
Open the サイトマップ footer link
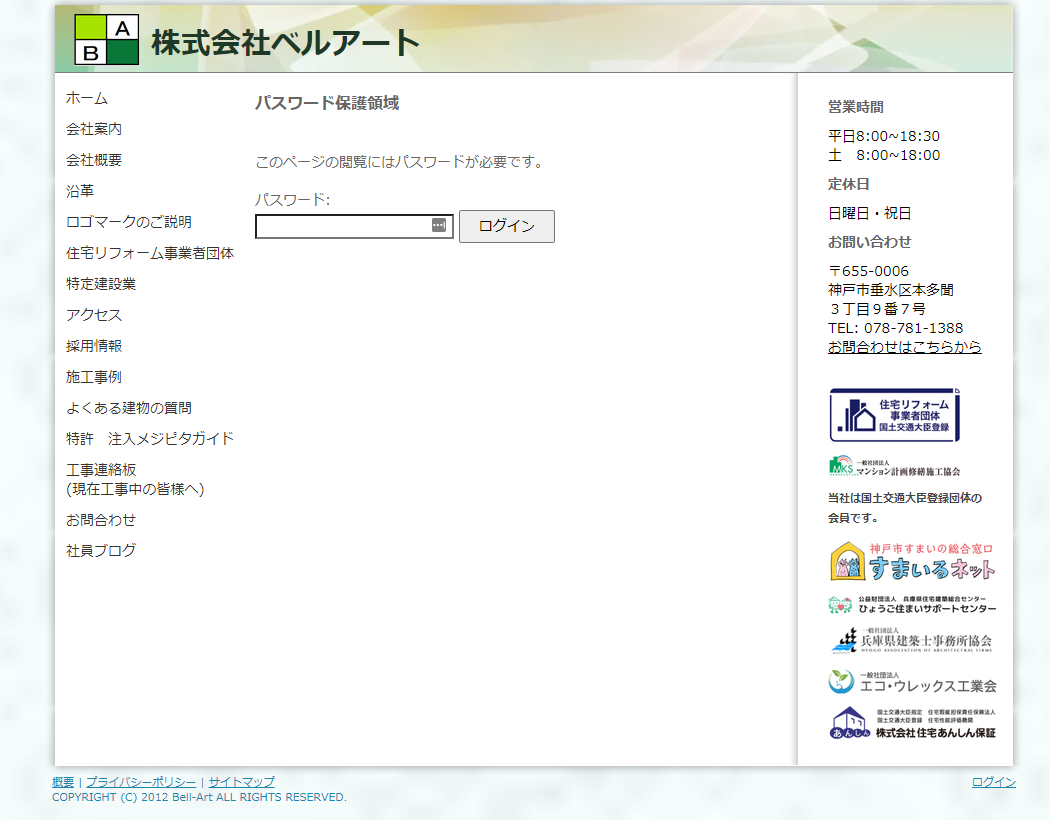(240, 782)
